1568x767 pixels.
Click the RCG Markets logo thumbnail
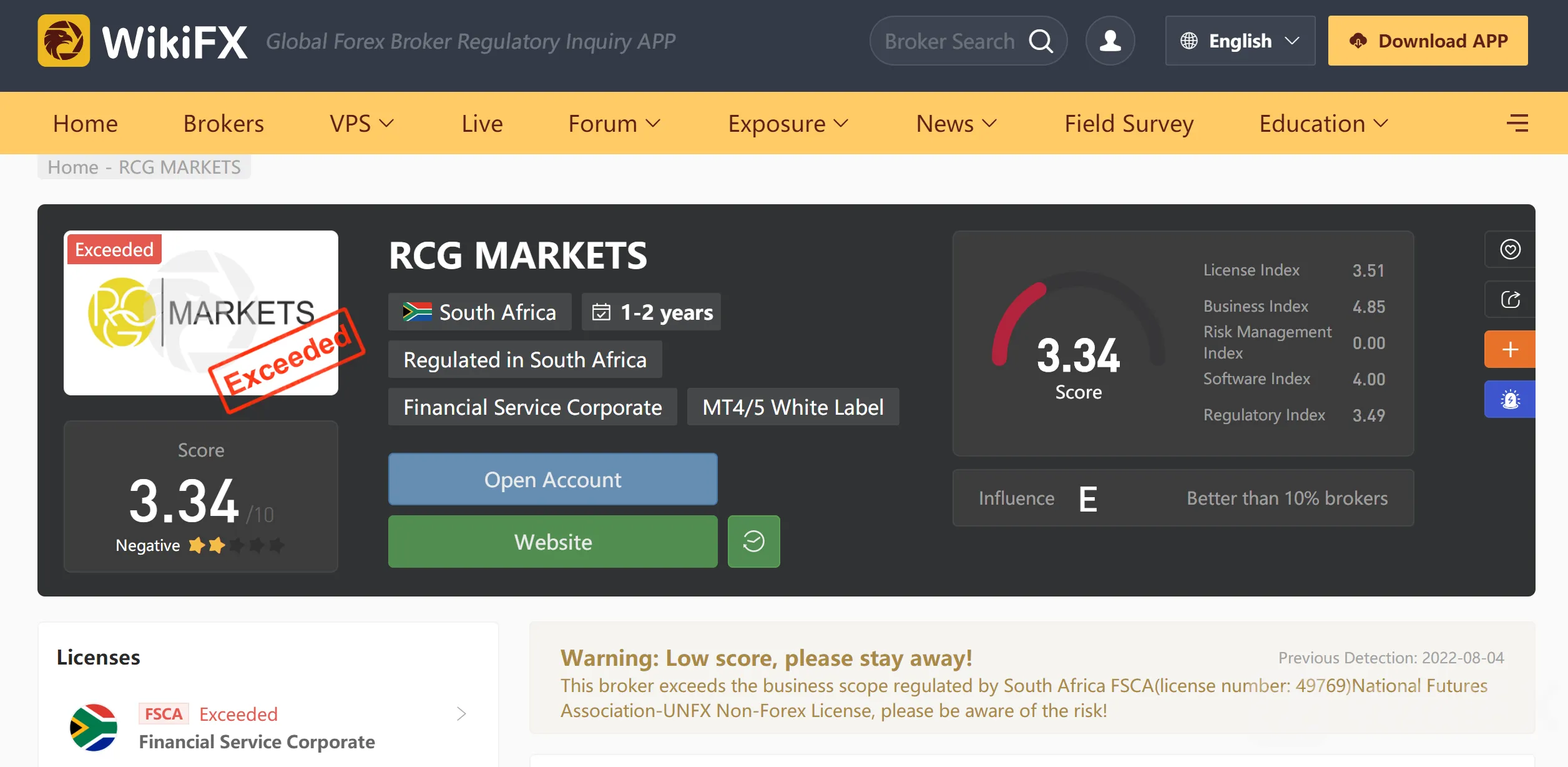point(201,313)
